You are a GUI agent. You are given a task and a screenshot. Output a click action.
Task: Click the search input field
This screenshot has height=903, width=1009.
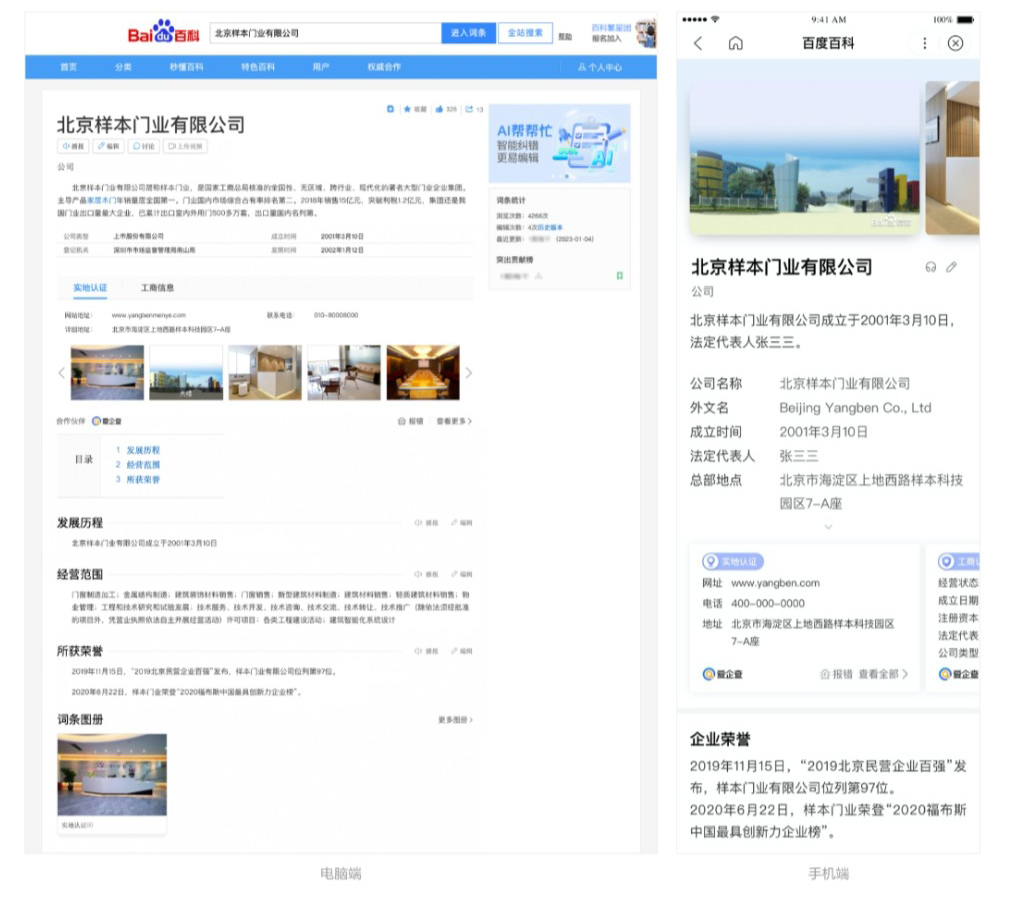point(324,33)
